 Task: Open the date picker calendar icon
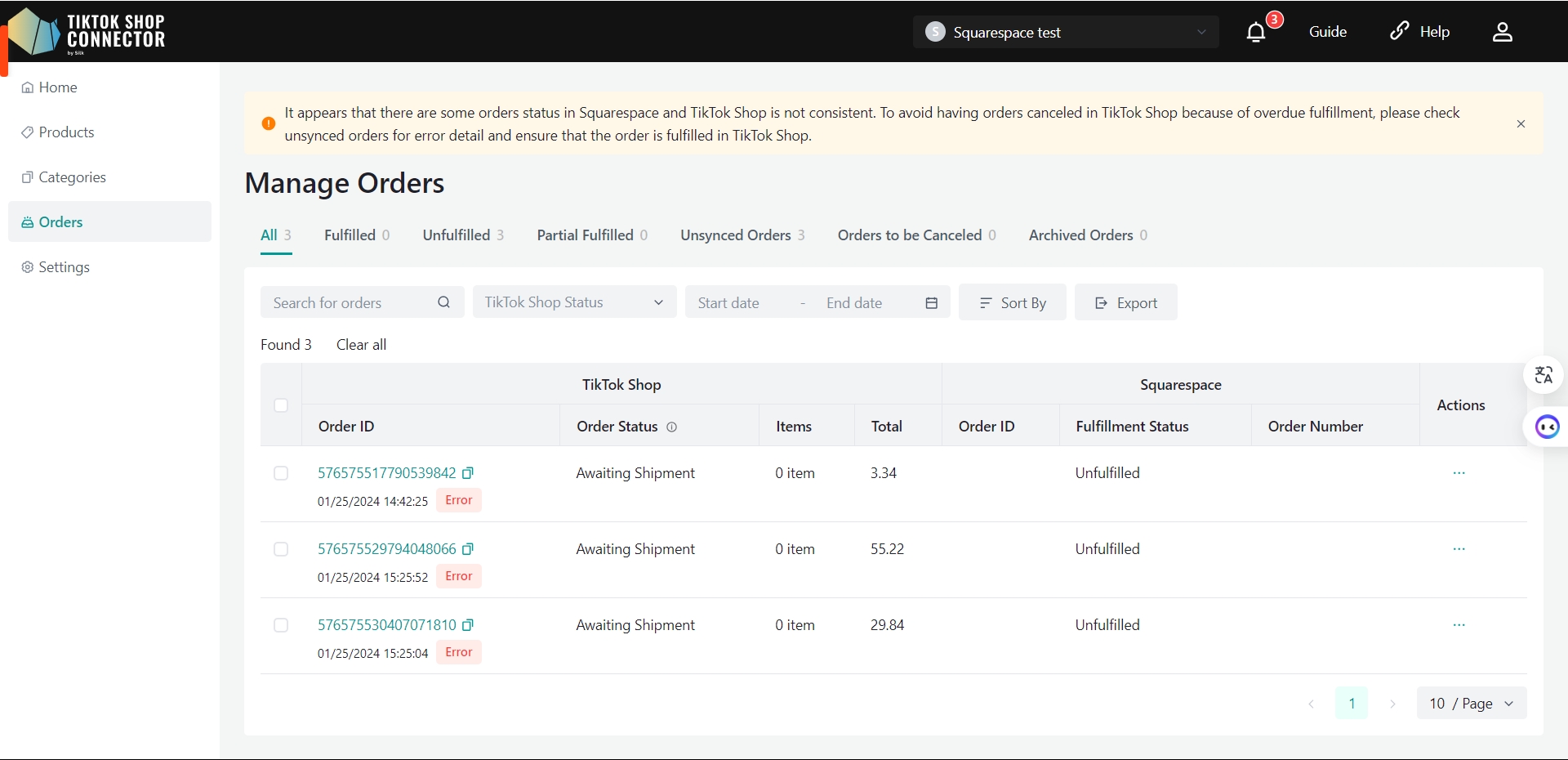pos(931,303)
